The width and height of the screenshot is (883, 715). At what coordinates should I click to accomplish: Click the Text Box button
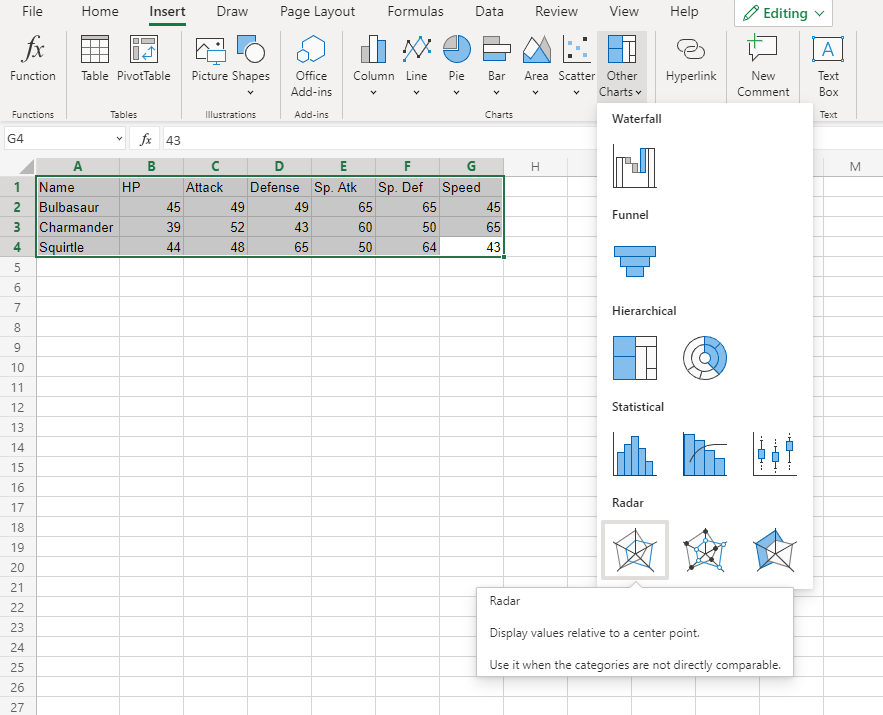[x=828, y=66]
